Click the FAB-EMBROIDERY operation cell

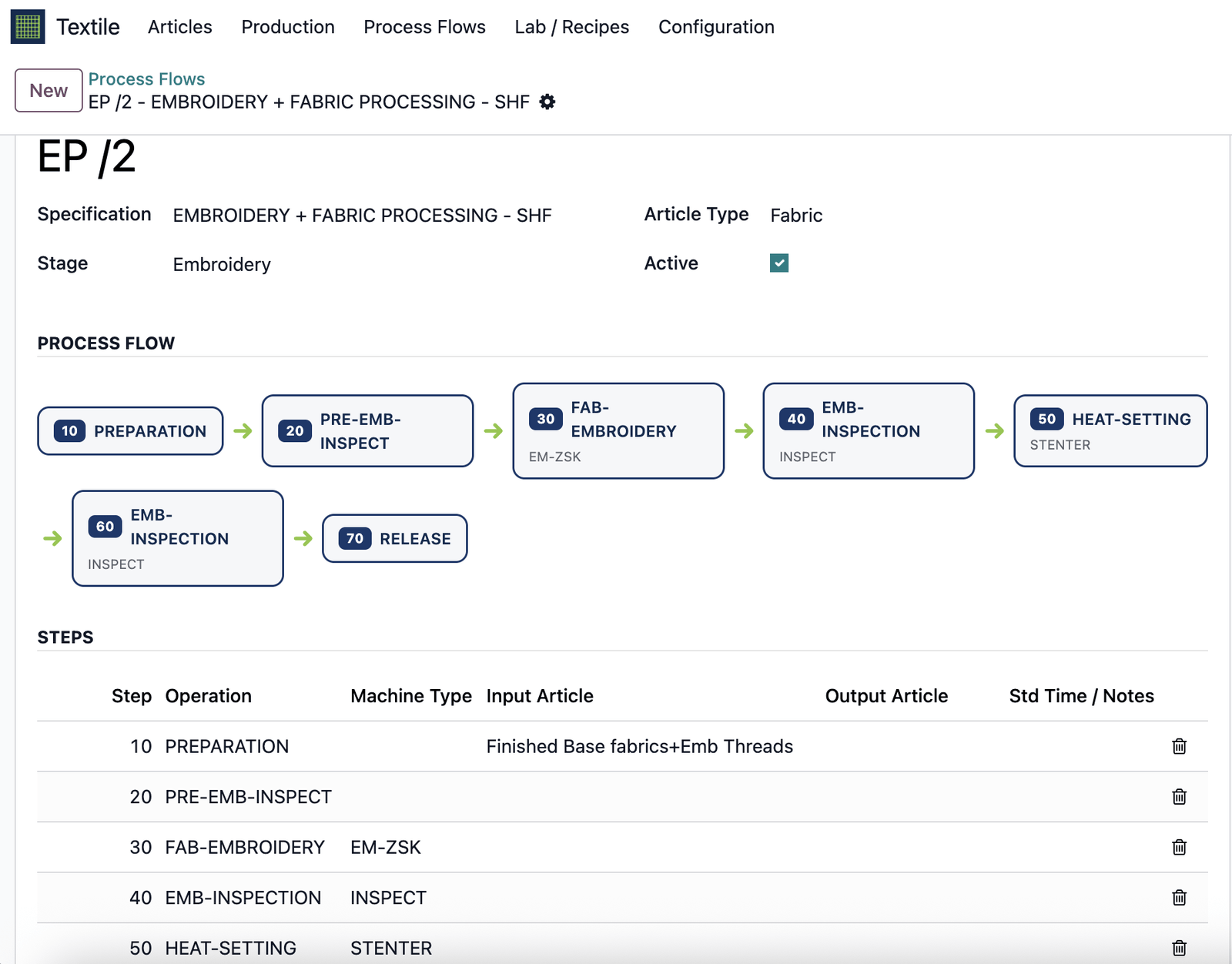pyautogui.click(x=245, y=847)
